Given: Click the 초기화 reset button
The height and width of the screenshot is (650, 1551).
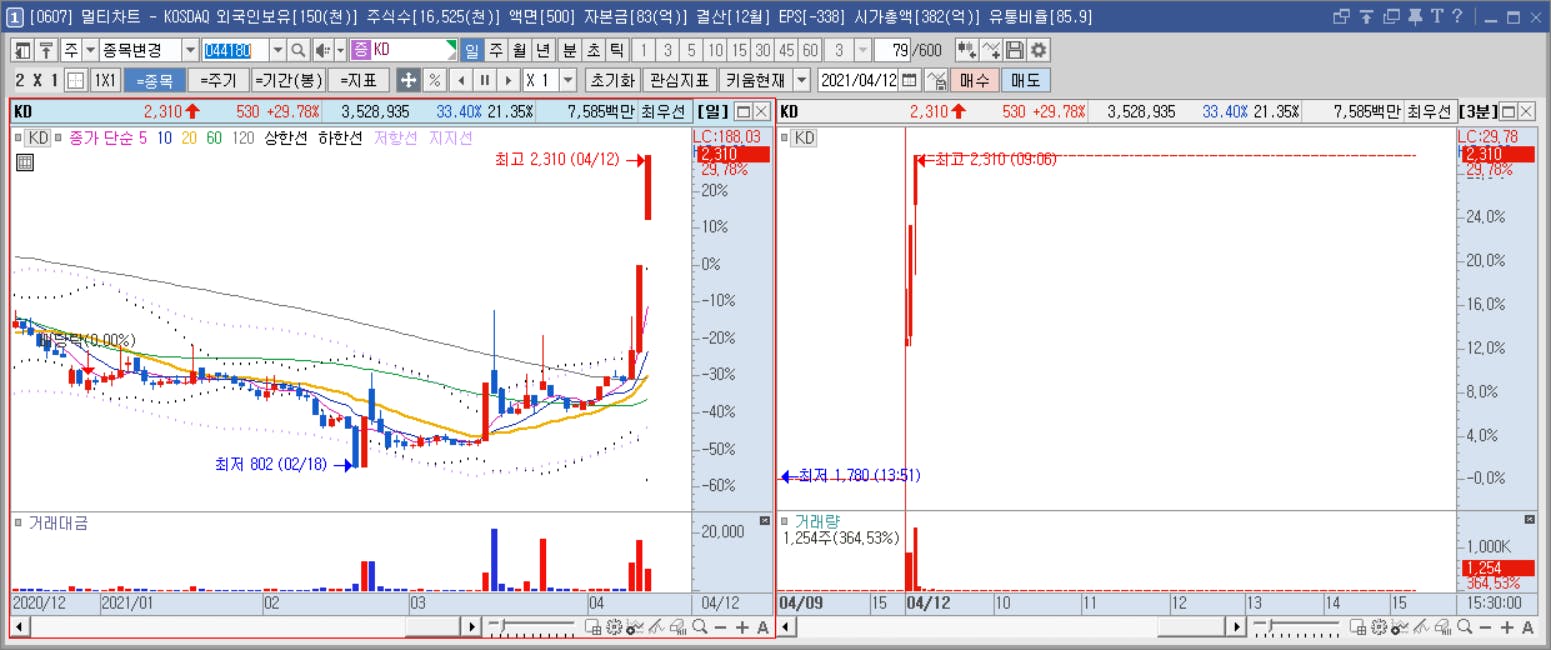Looking at the screenshot, I should [x=611, y=80].
